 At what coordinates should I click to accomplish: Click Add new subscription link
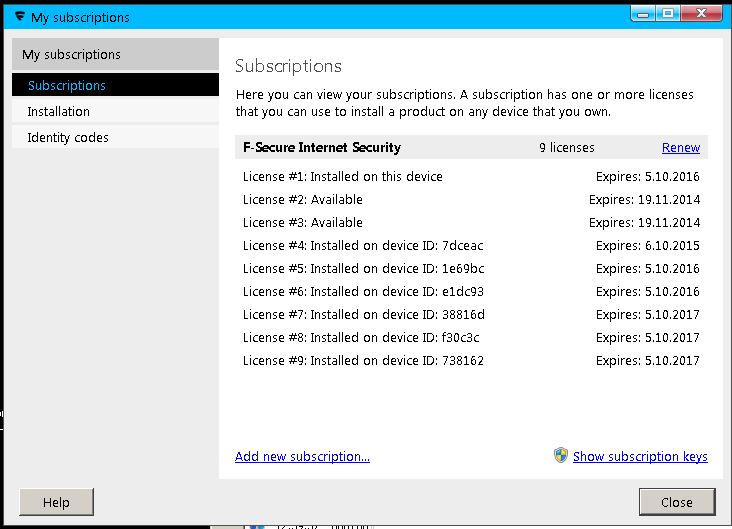pos(302,456)
